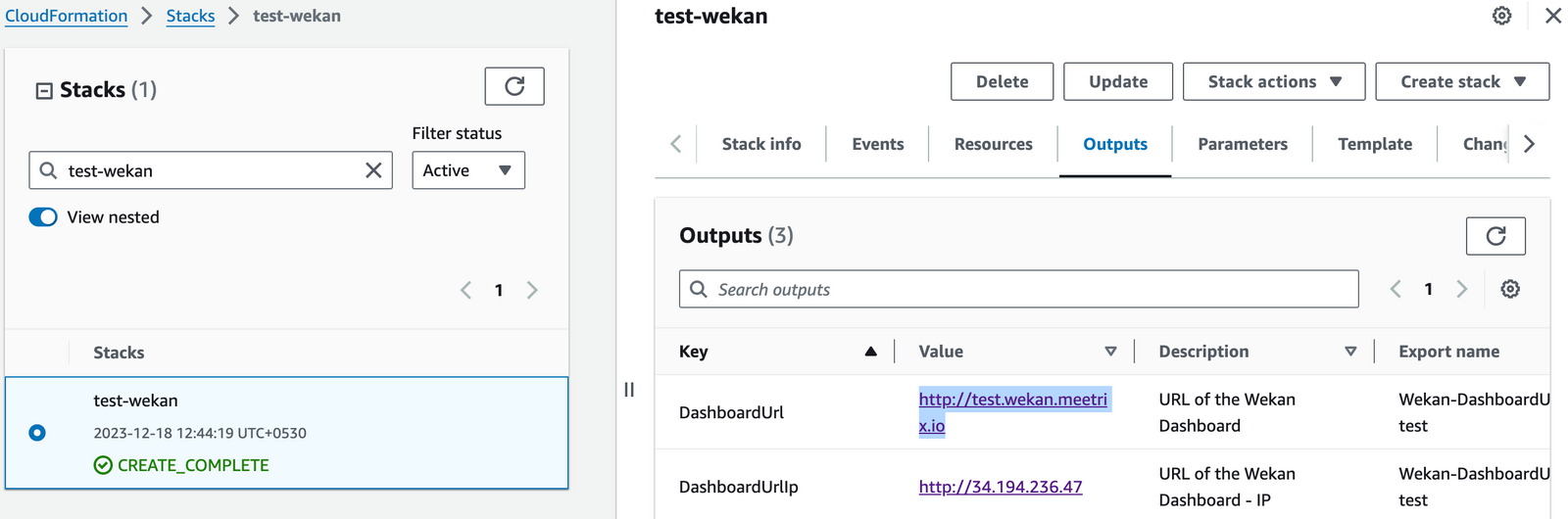Viewport: 1568px width, 519px height.
Task: Click the stack creation timestamp 2023-12-18
Action: pos(200,433)
